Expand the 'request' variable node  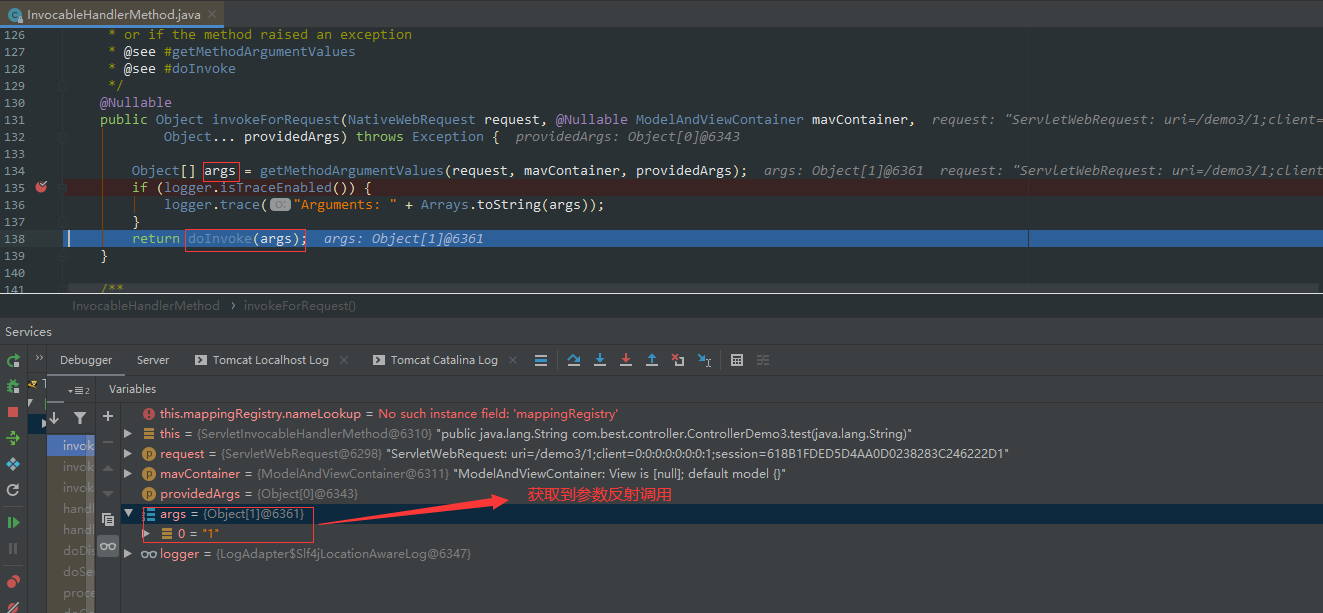click(x=128, y=454)
